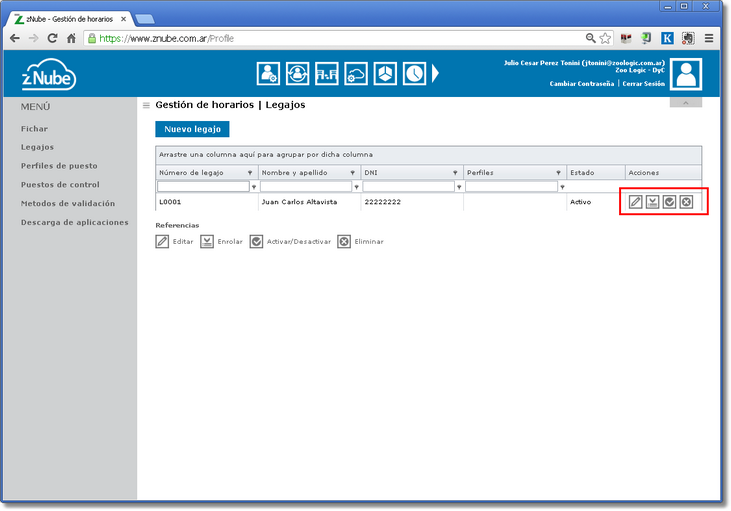Select Puestos de control from the menu
731x511 pixels.
click(x=60, y=185)
